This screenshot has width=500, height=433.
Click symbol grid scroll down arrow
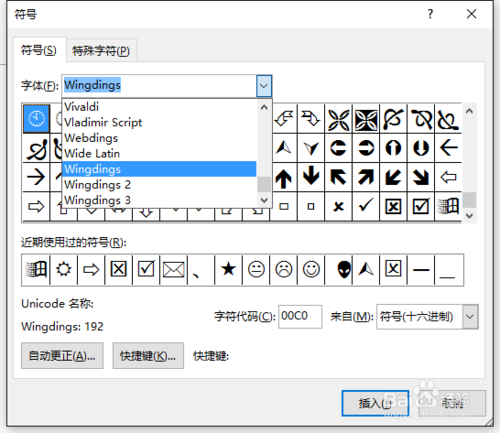pyautogui.click(x=469, y=215)
